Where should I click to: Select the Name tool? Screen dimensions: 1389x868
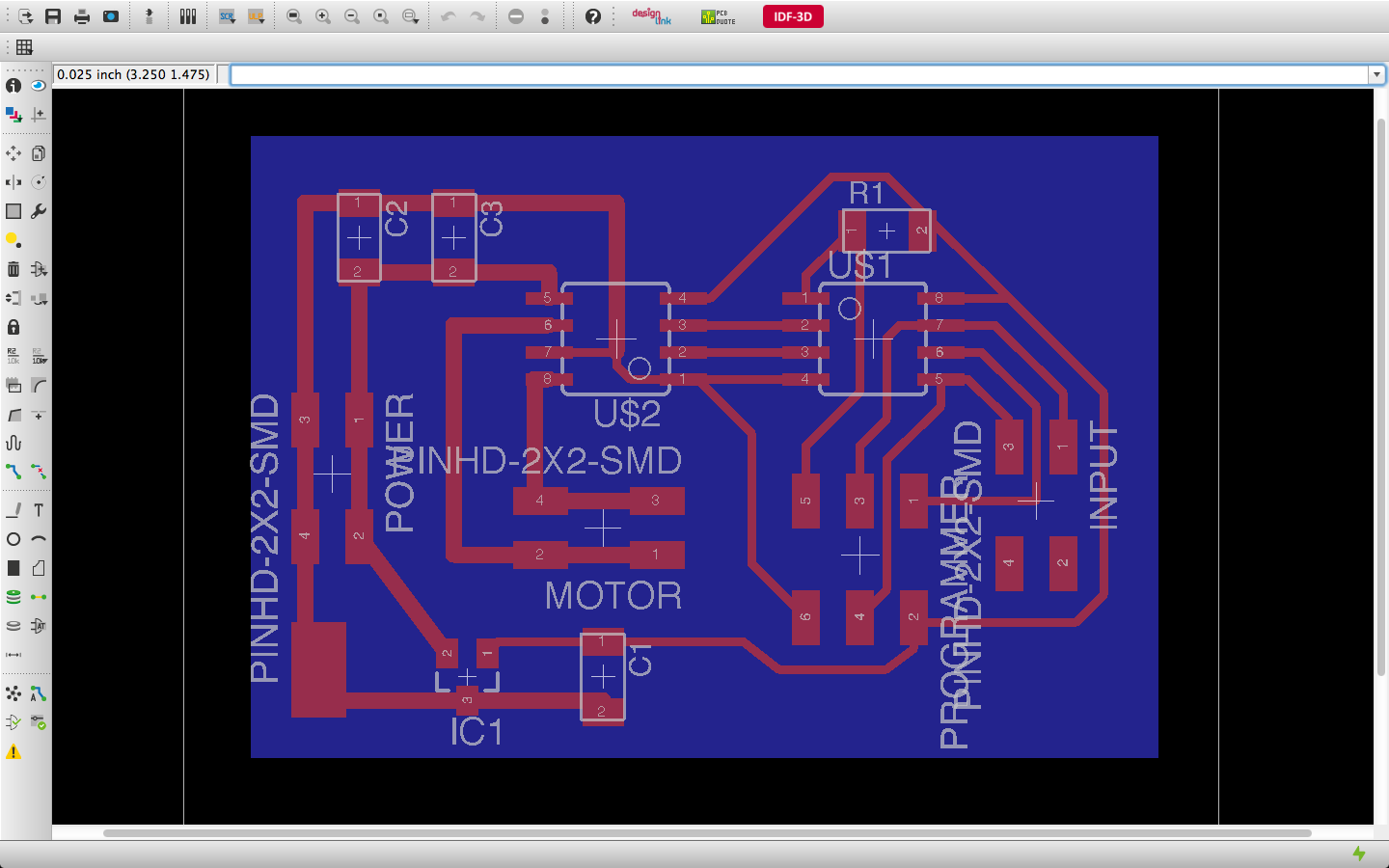(14, 356)
